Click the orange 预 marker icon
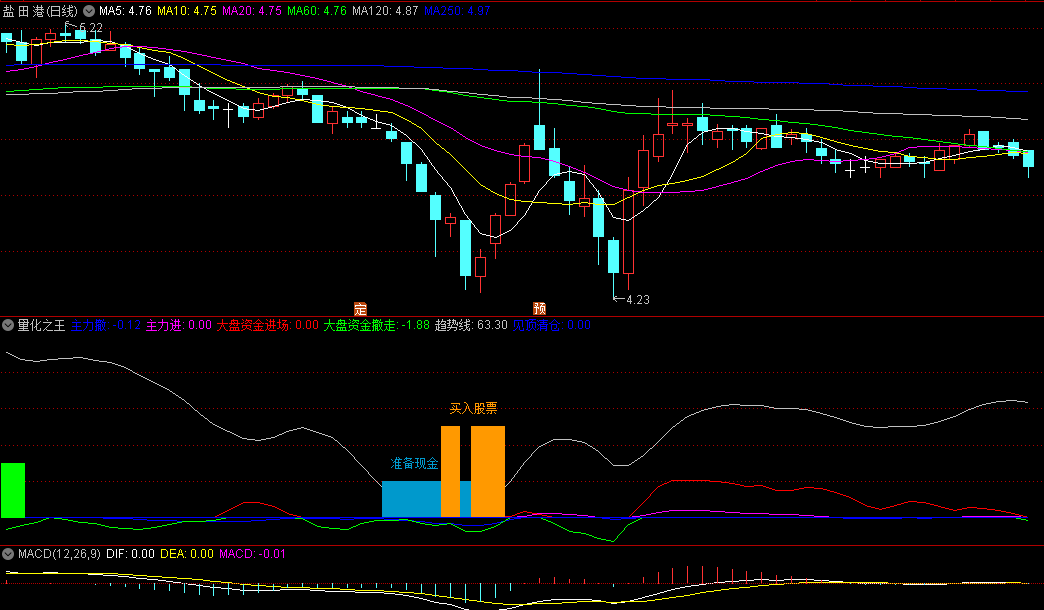The image size is (1044, 610). tap(539, 308)
